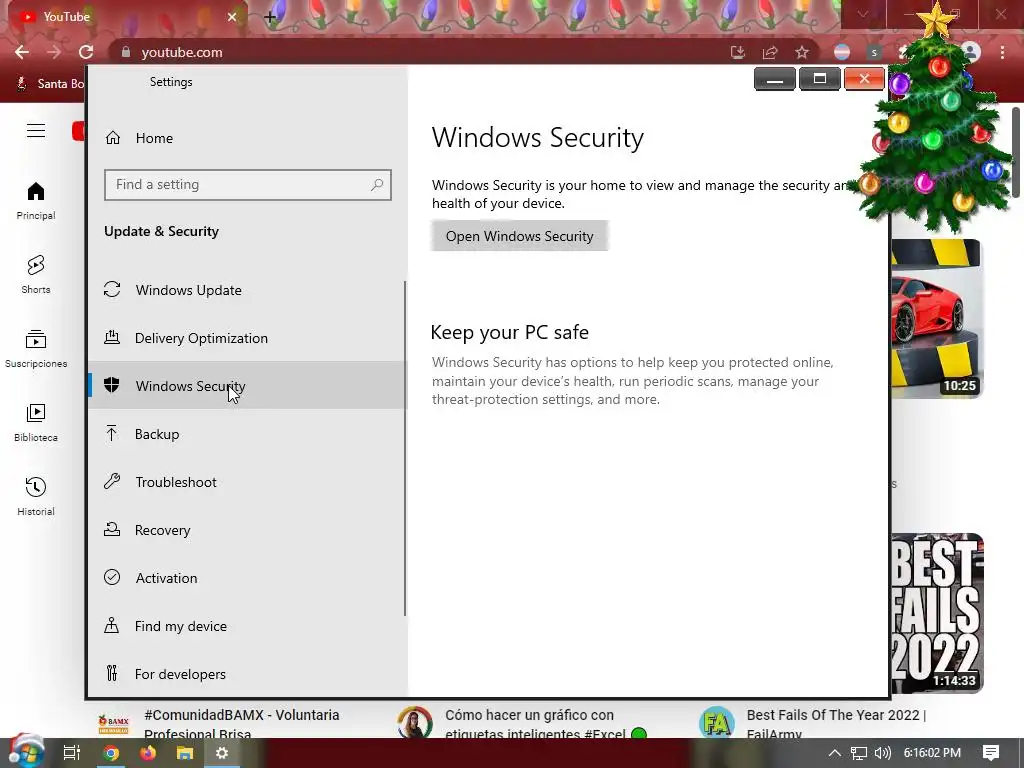Screen dimensions: 1024x768
Task: Open YouTube hamburger guide menu
Action: click(36, 131)
